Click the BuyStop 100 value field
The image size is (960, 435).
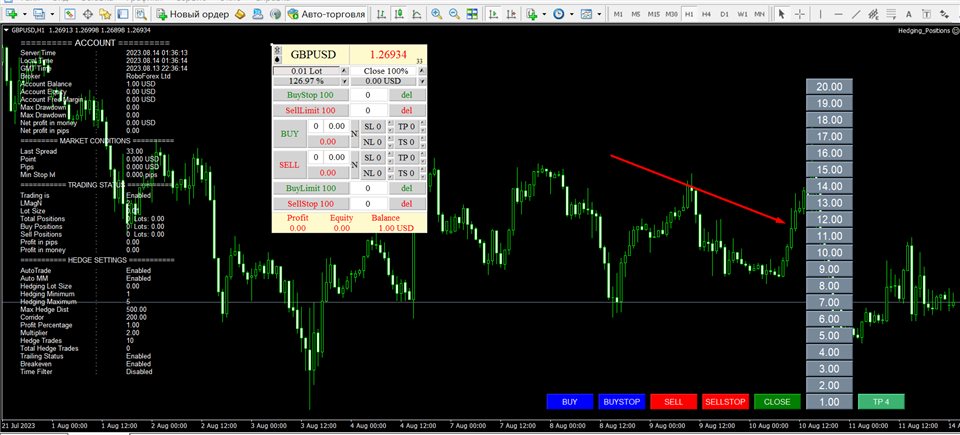coord(368,95)
